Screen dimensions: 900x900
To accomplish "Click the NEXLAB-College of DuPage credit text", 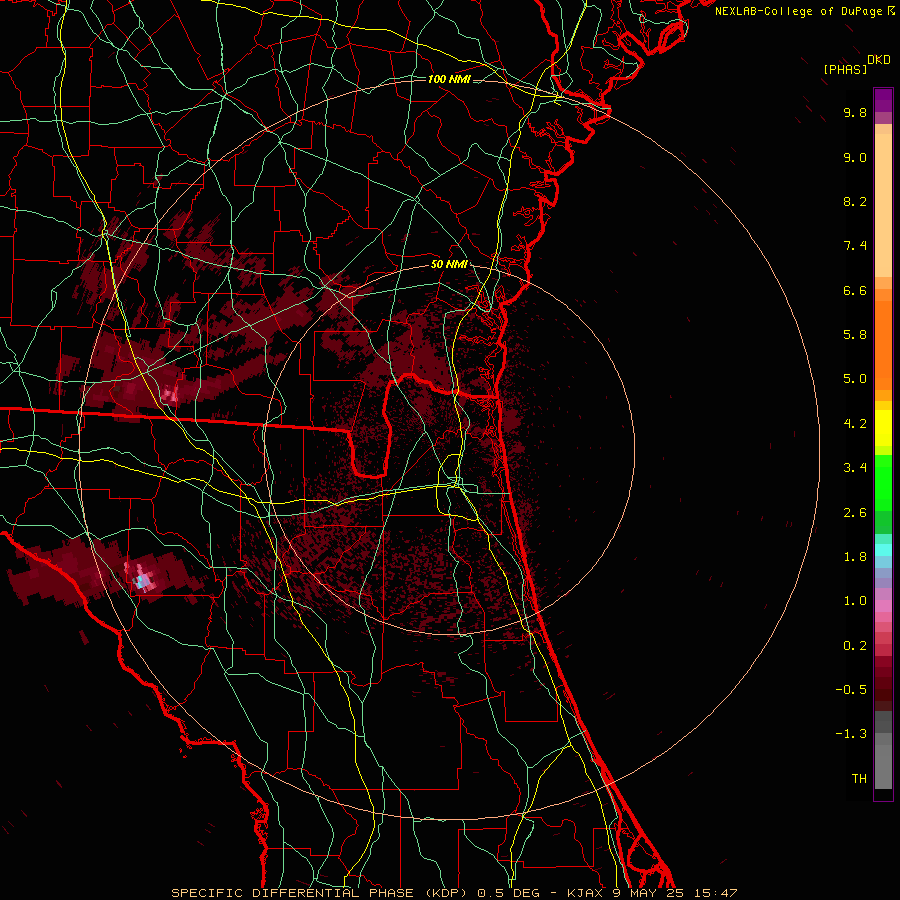I will pyautogui.click(x=800, y=11).
